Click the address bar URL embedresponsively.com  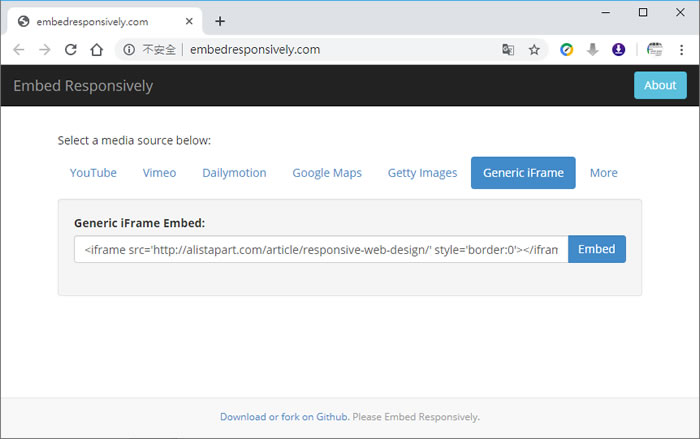pyautogui.click(x=255, y=50)
